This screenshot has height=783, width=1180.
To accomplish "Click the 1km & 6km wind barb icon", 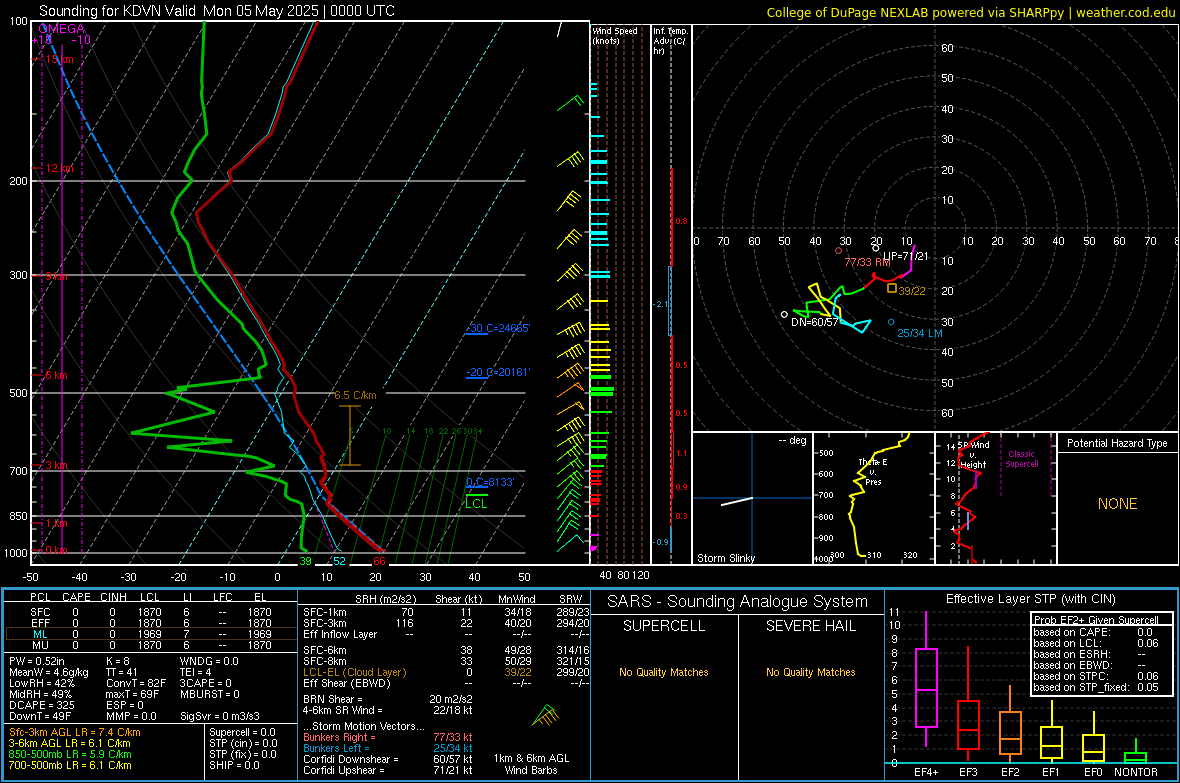I will pyautogui.click(x=546, y=715).
